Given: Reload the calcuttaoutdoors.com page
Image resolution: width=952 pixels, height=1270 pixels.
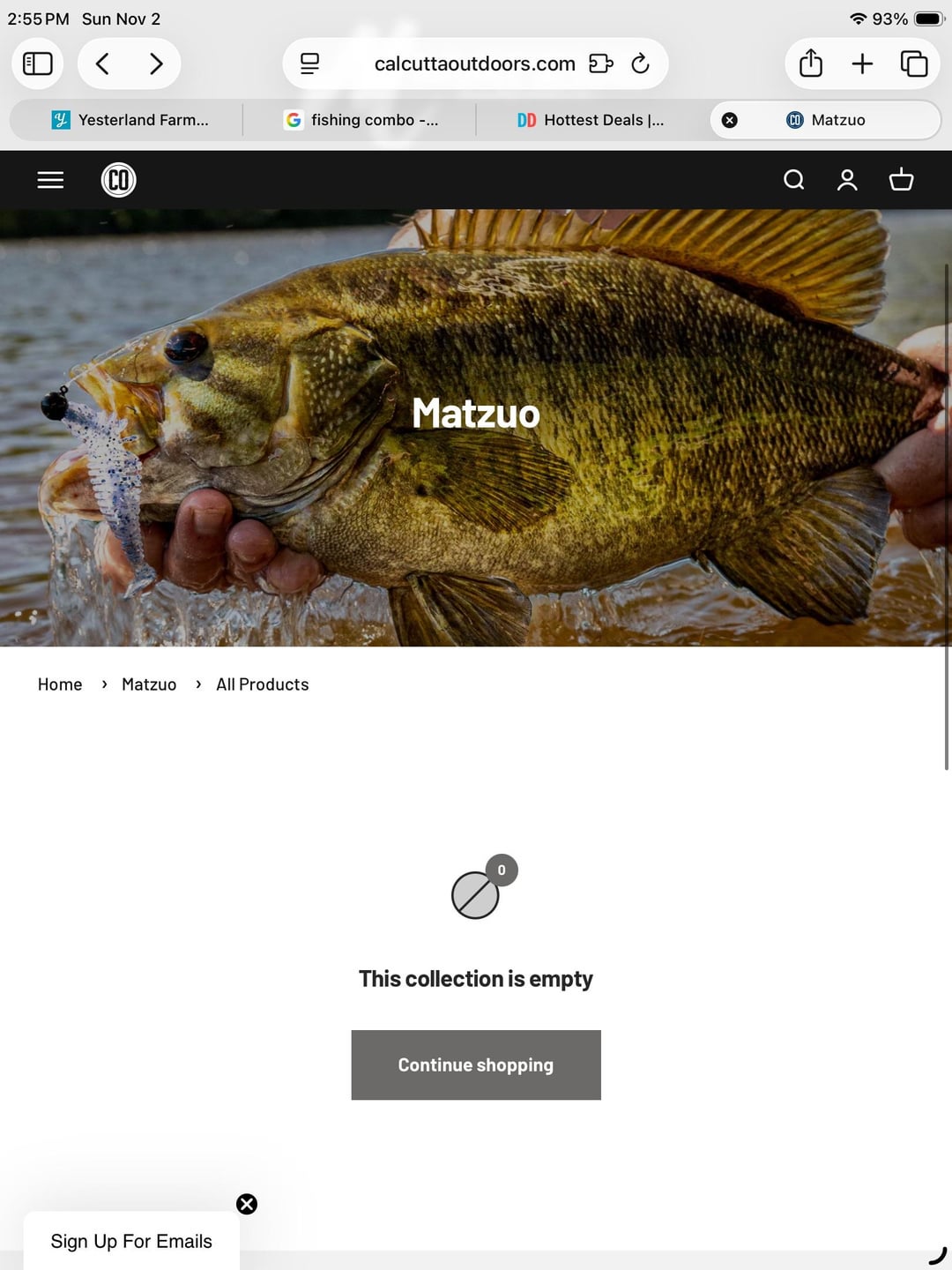Looking at the screenshot, I should click(x=641, y=63).
